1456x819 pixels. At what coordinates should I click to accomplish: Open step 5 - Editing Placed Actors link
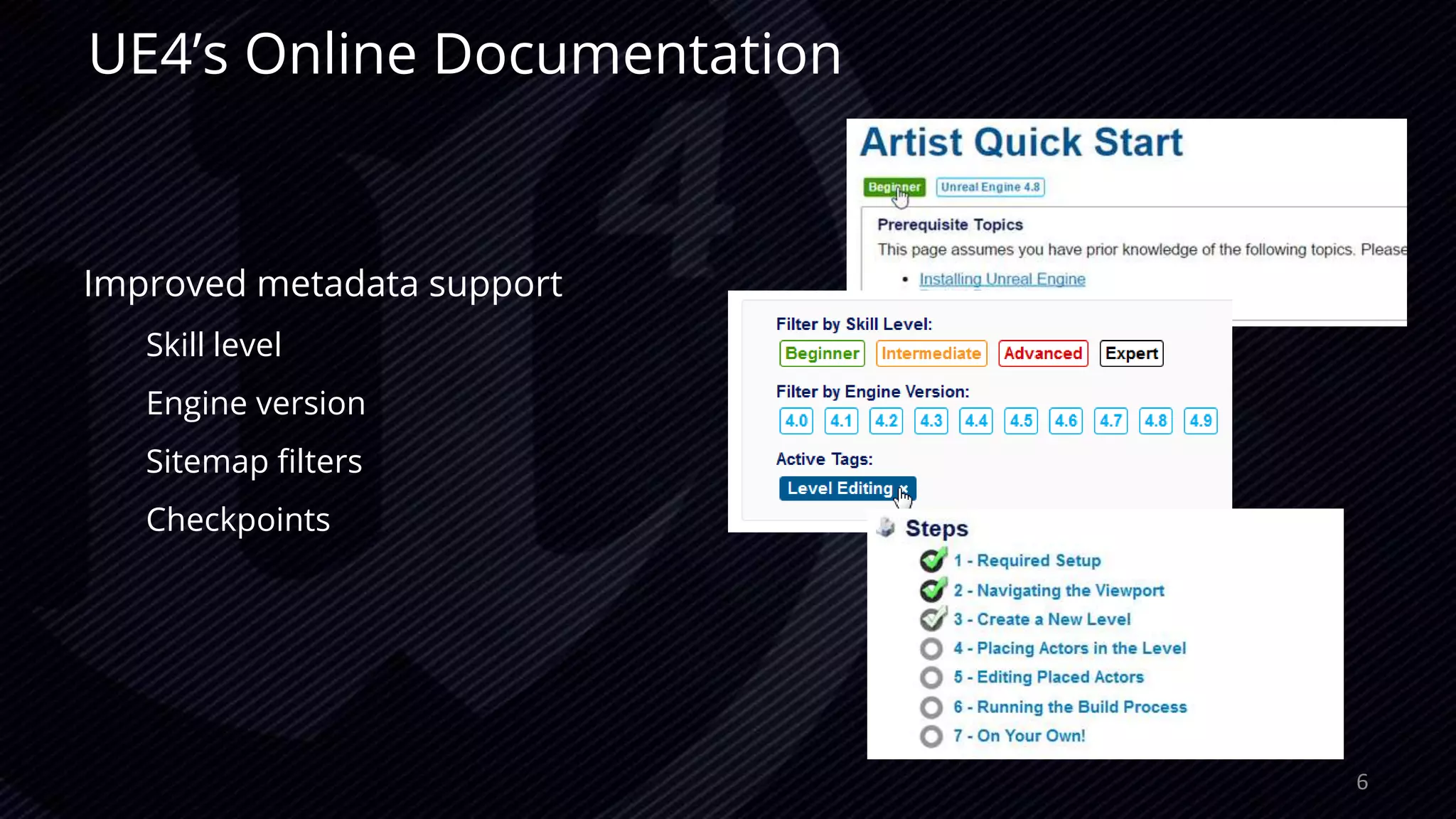[x=1049, y=678]
